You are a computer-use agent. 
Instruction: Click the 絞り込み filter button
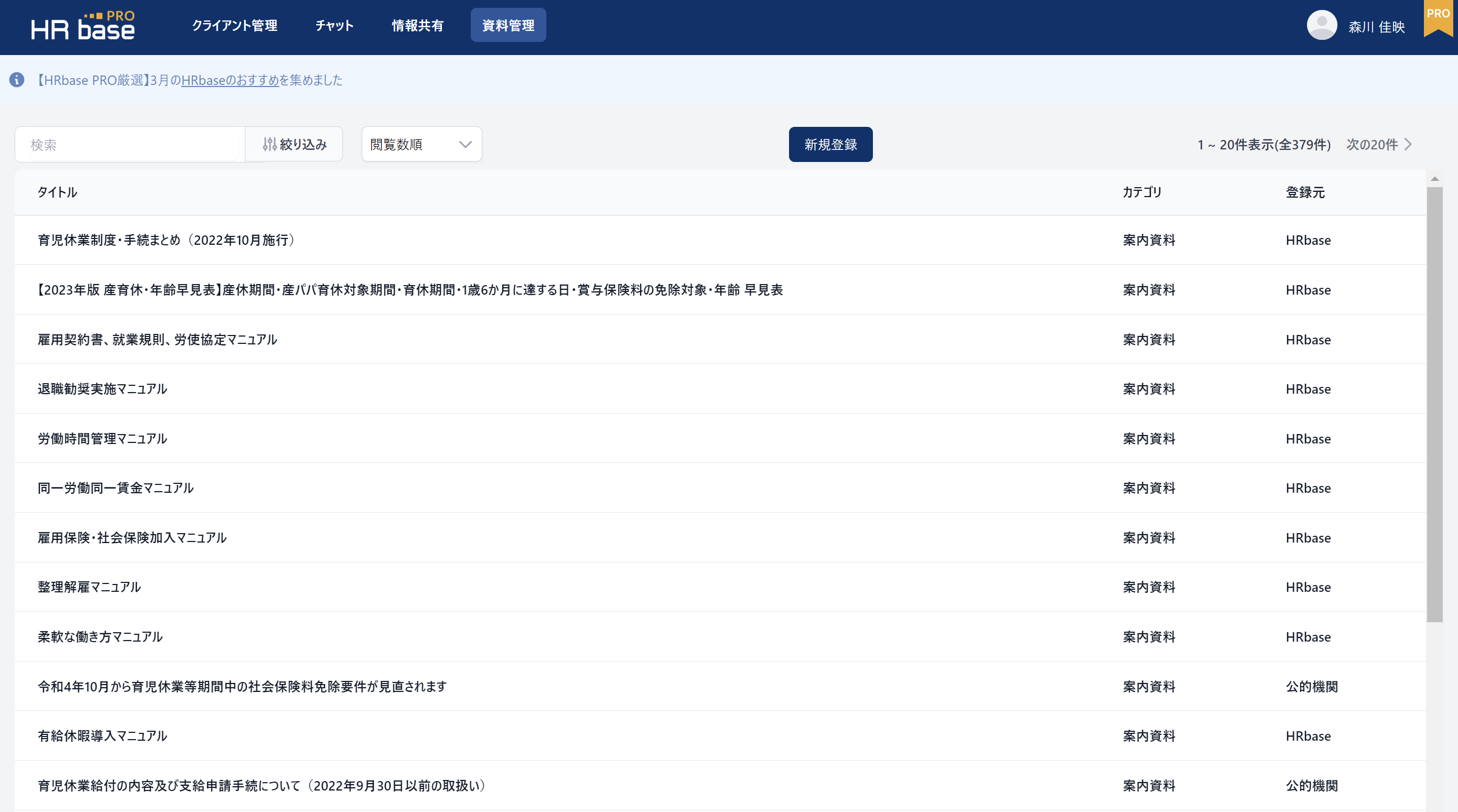(294, 144)
